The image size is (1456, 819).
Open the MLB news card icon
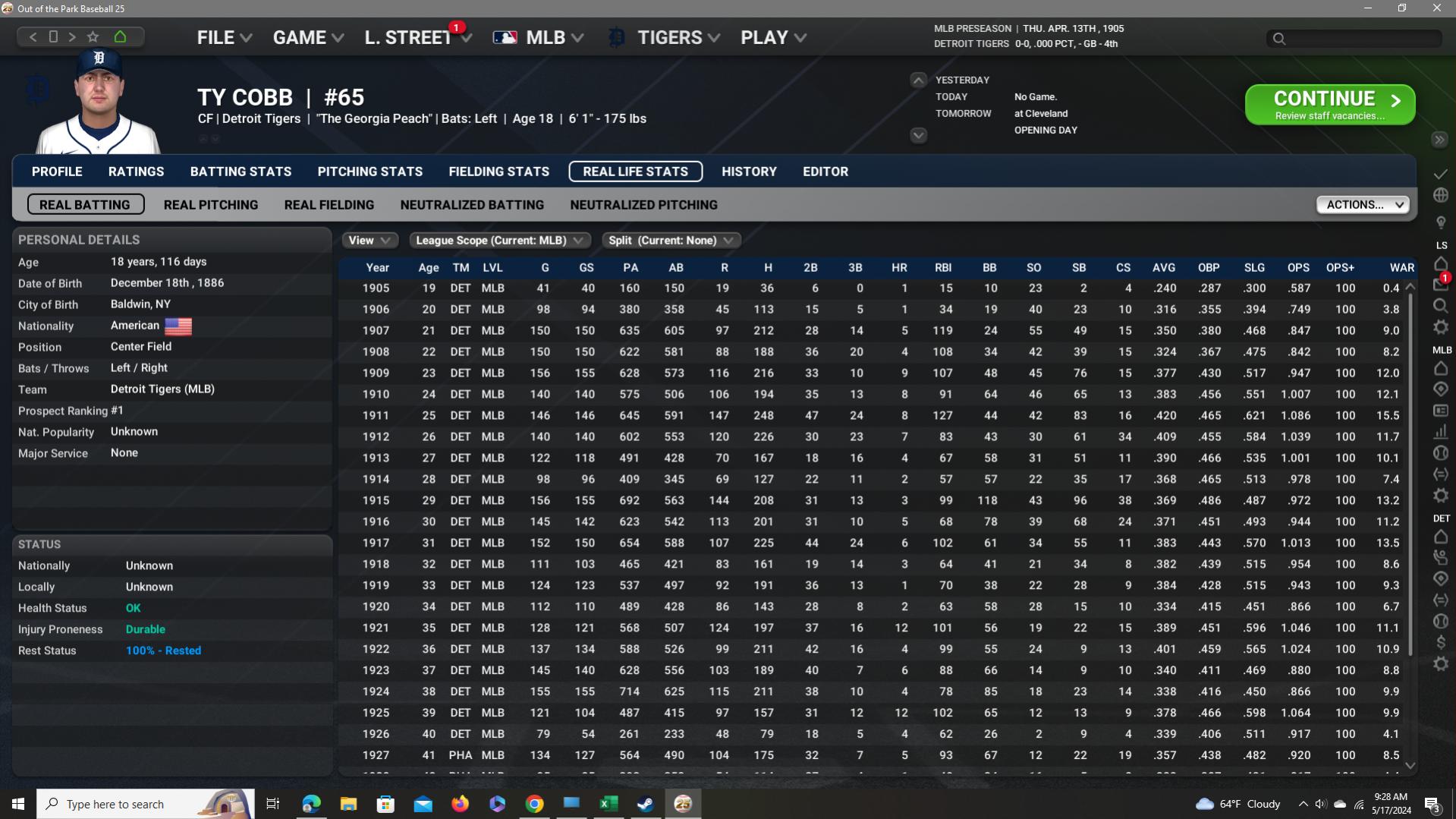point(1441,411)
